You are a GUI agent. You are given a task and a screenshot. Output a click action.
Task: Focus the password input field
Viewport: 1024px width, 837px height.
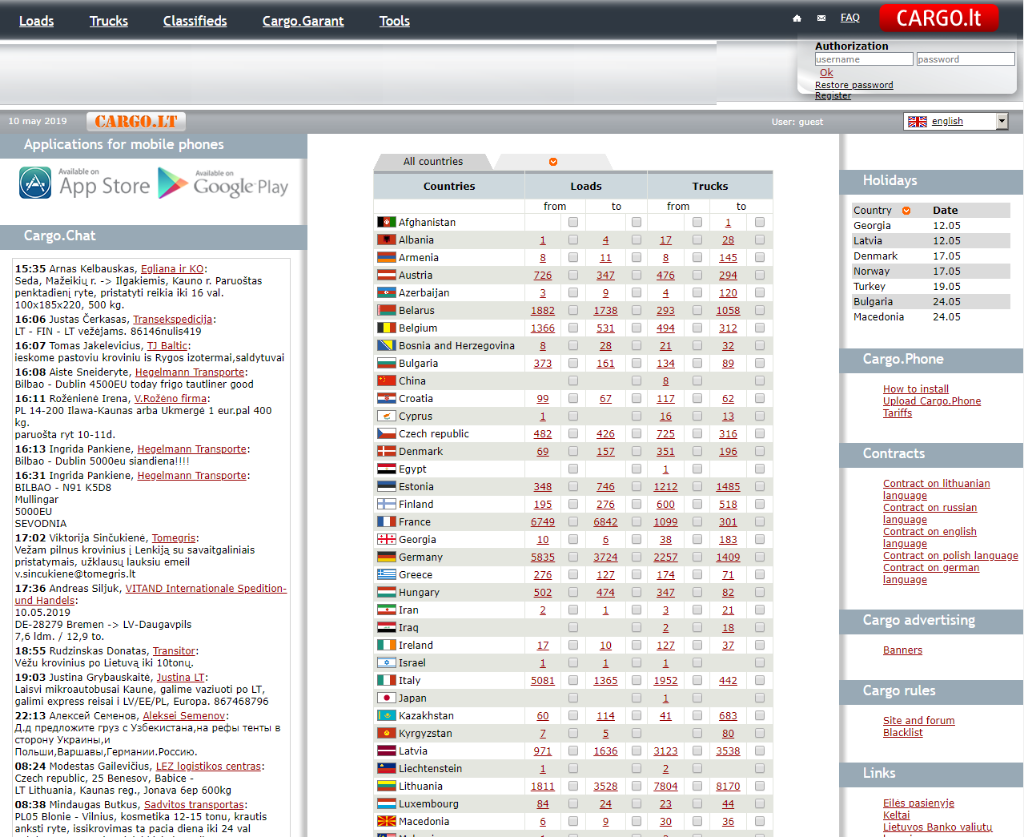(965, 59)
